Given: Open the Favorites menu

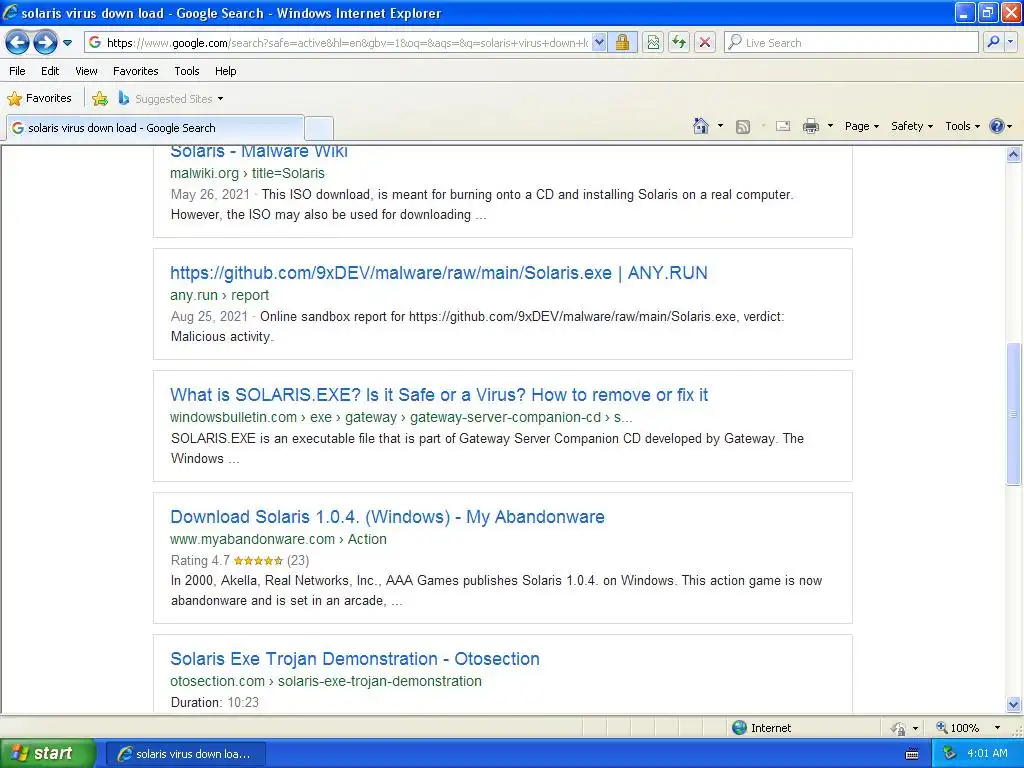Looking at the screenshot, I should coord(135,71).
